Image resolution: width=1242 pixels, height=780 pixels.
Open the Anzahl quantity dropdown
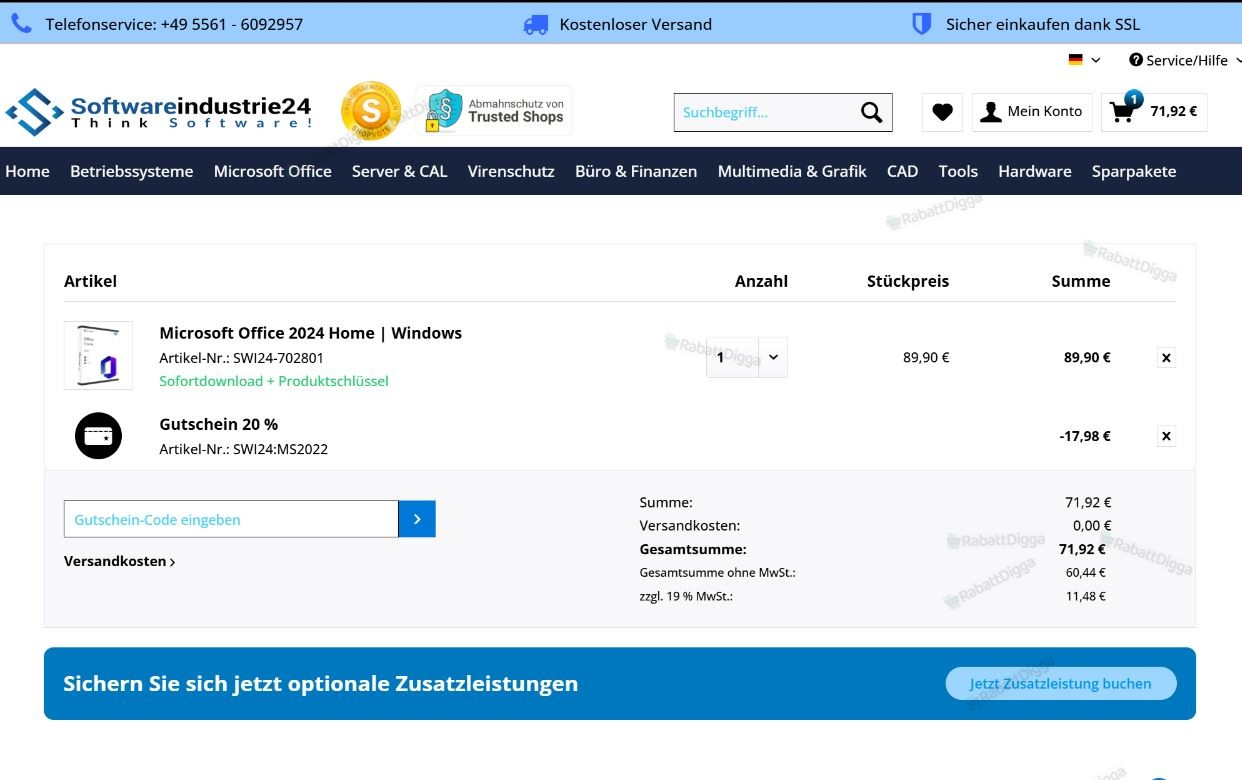tap(747, 357)
